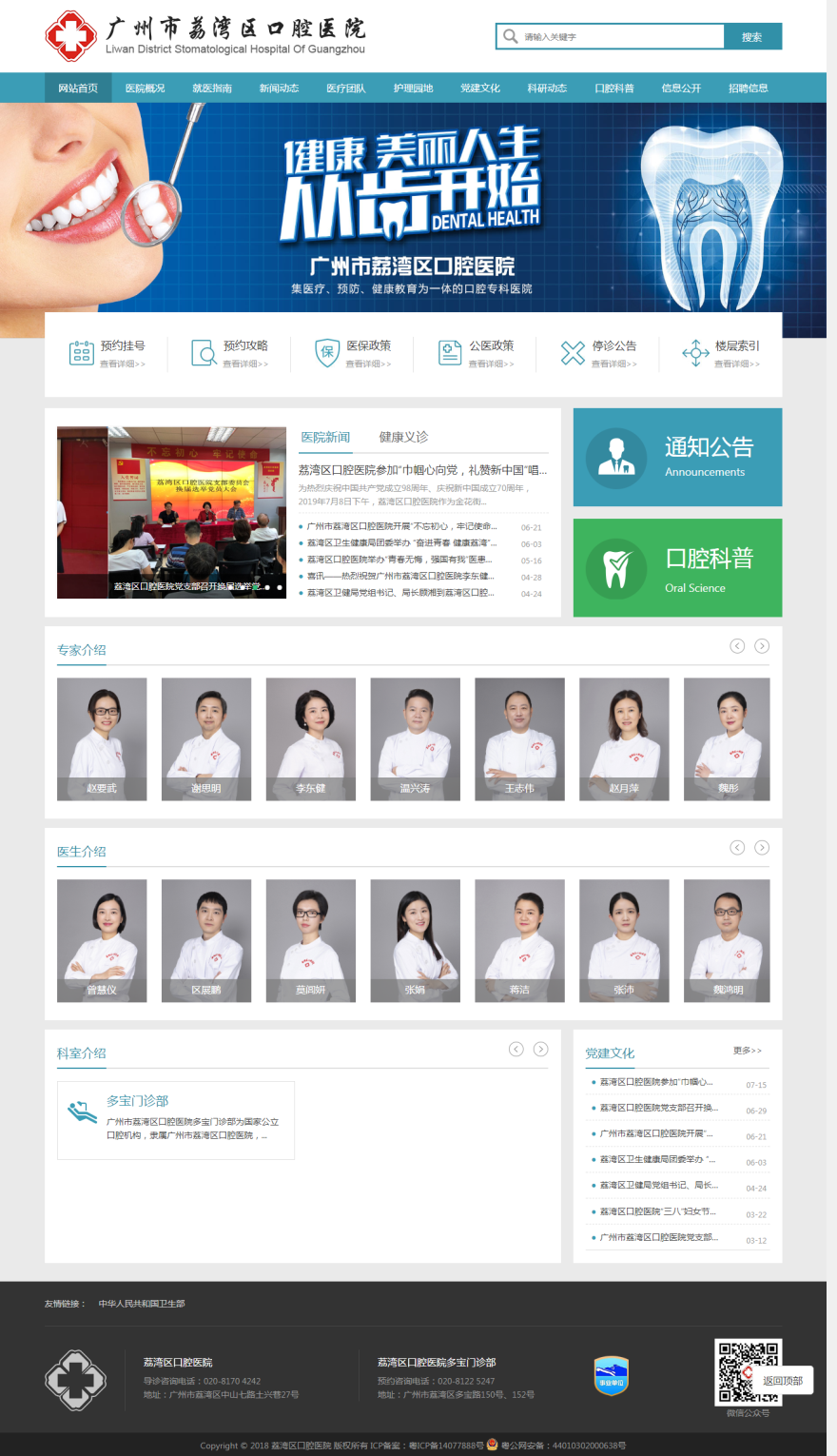Open doctor 莫闰妍's photo card

tap(311, 940)
